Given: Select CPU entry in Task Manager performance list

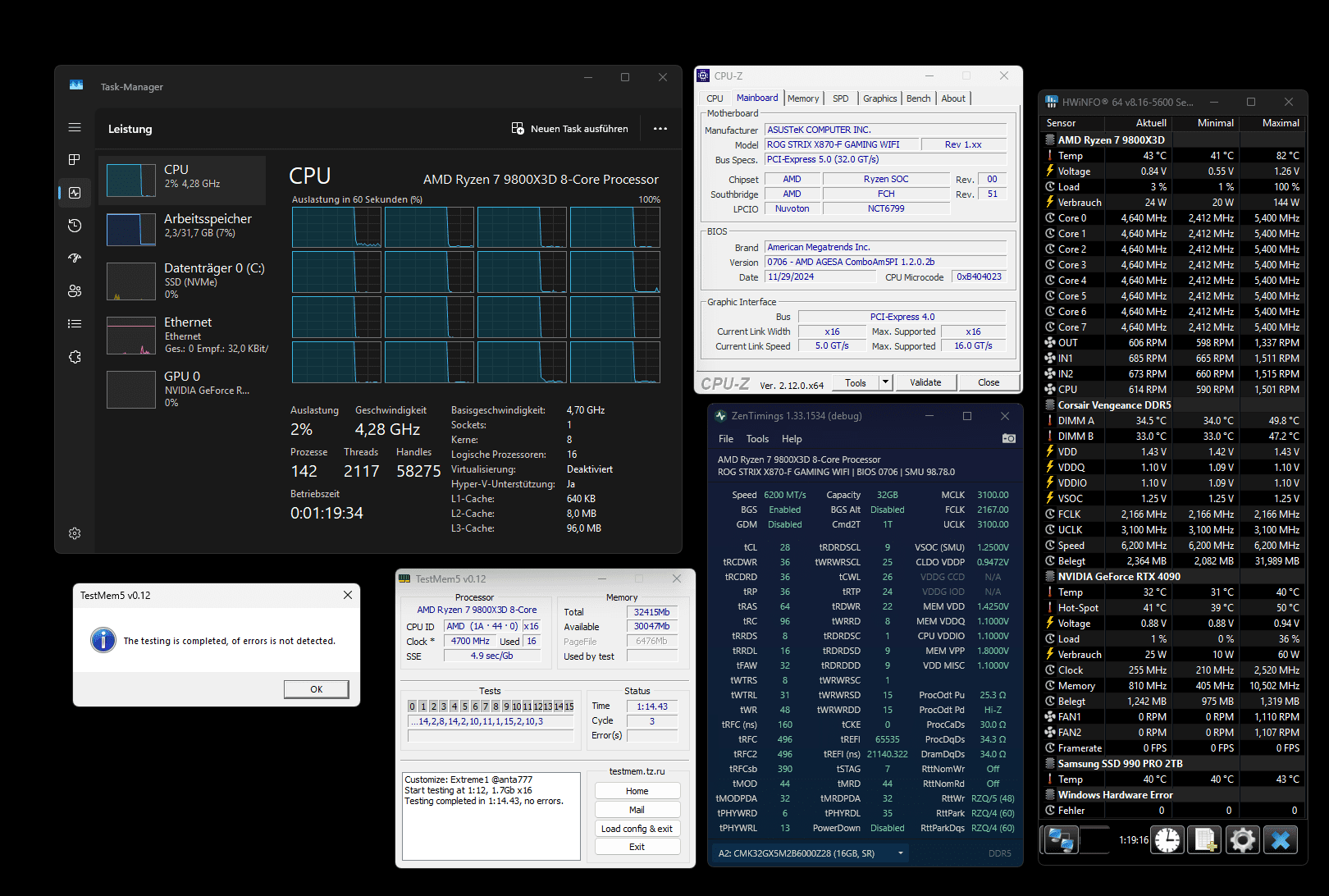Looking at the screenshot, I should click(x=182, y=180).
